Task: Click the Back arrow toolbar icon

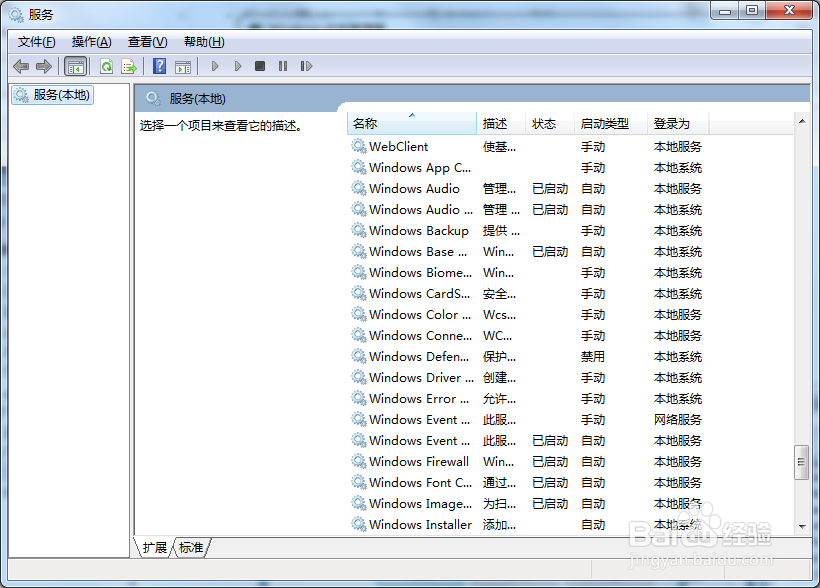Action: [21, 66]
